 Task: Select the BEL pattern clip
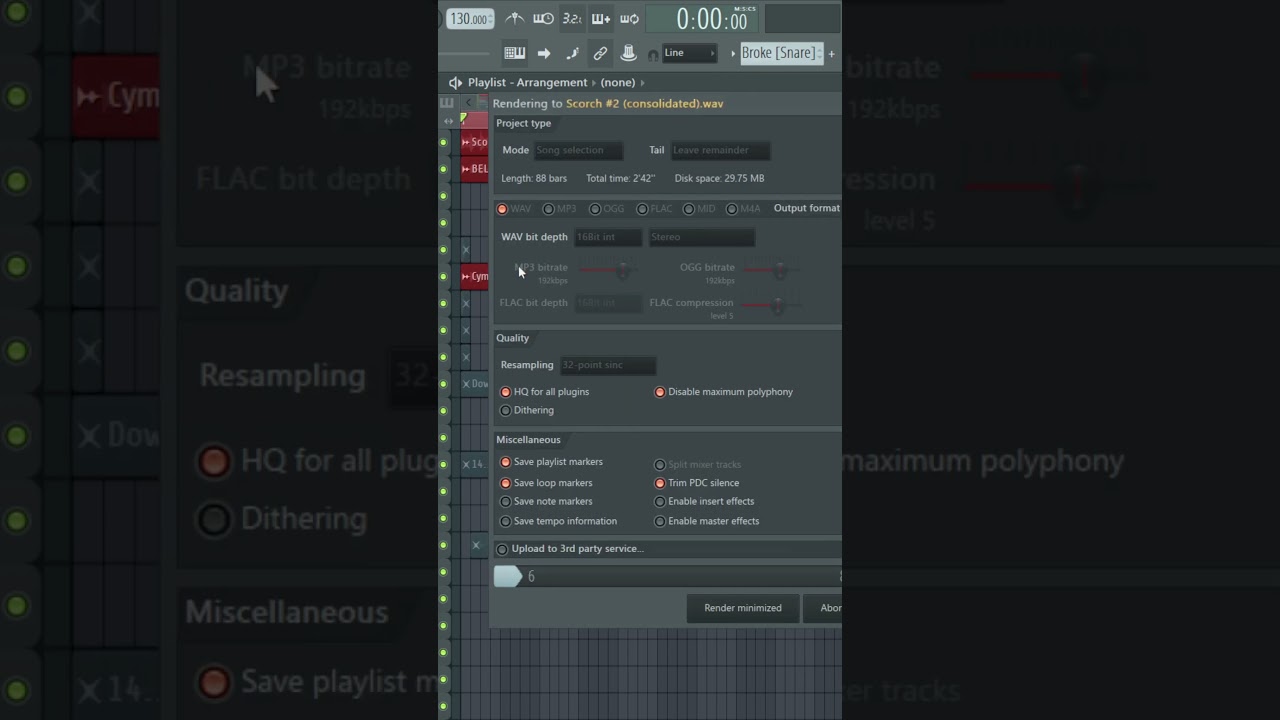click(x=475, y=169)
